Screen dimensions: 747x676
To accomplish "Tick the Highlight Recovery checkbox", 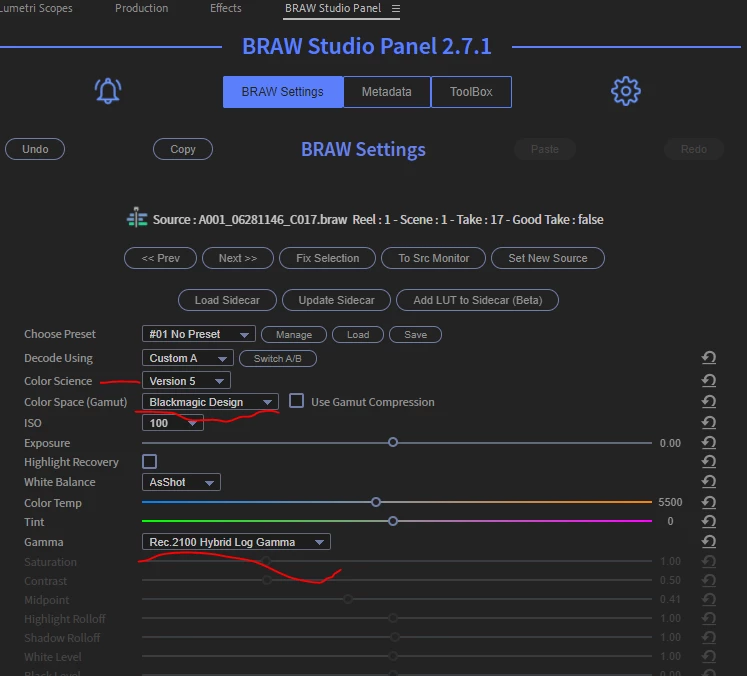I will point(150,461).
